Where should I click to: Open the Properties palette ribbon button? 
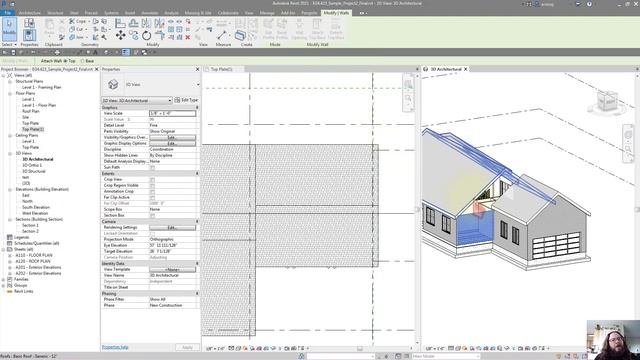[x=29, y=35]
